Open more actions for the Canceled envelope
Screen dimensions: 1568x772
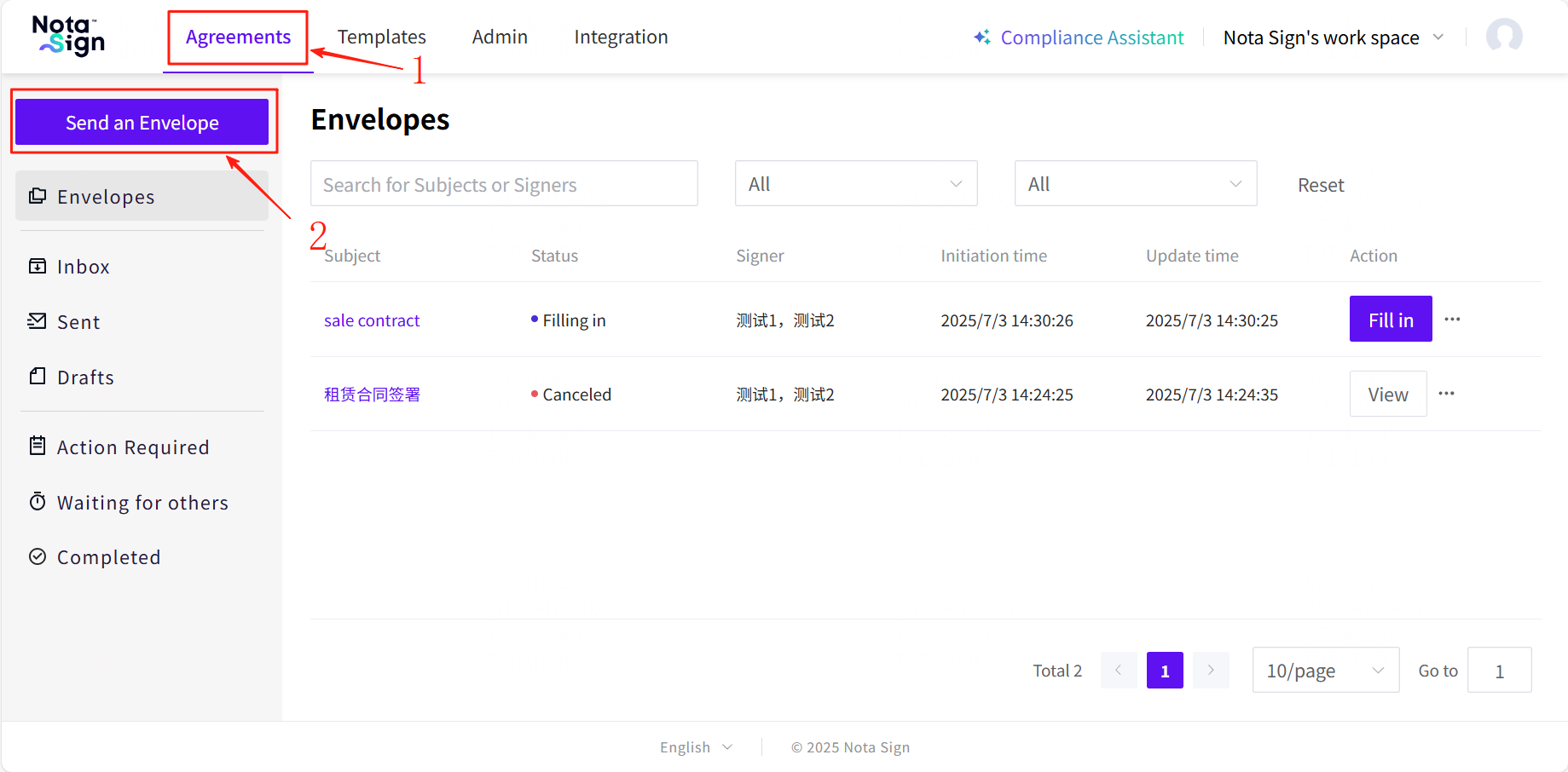[x=1446, y=394]
